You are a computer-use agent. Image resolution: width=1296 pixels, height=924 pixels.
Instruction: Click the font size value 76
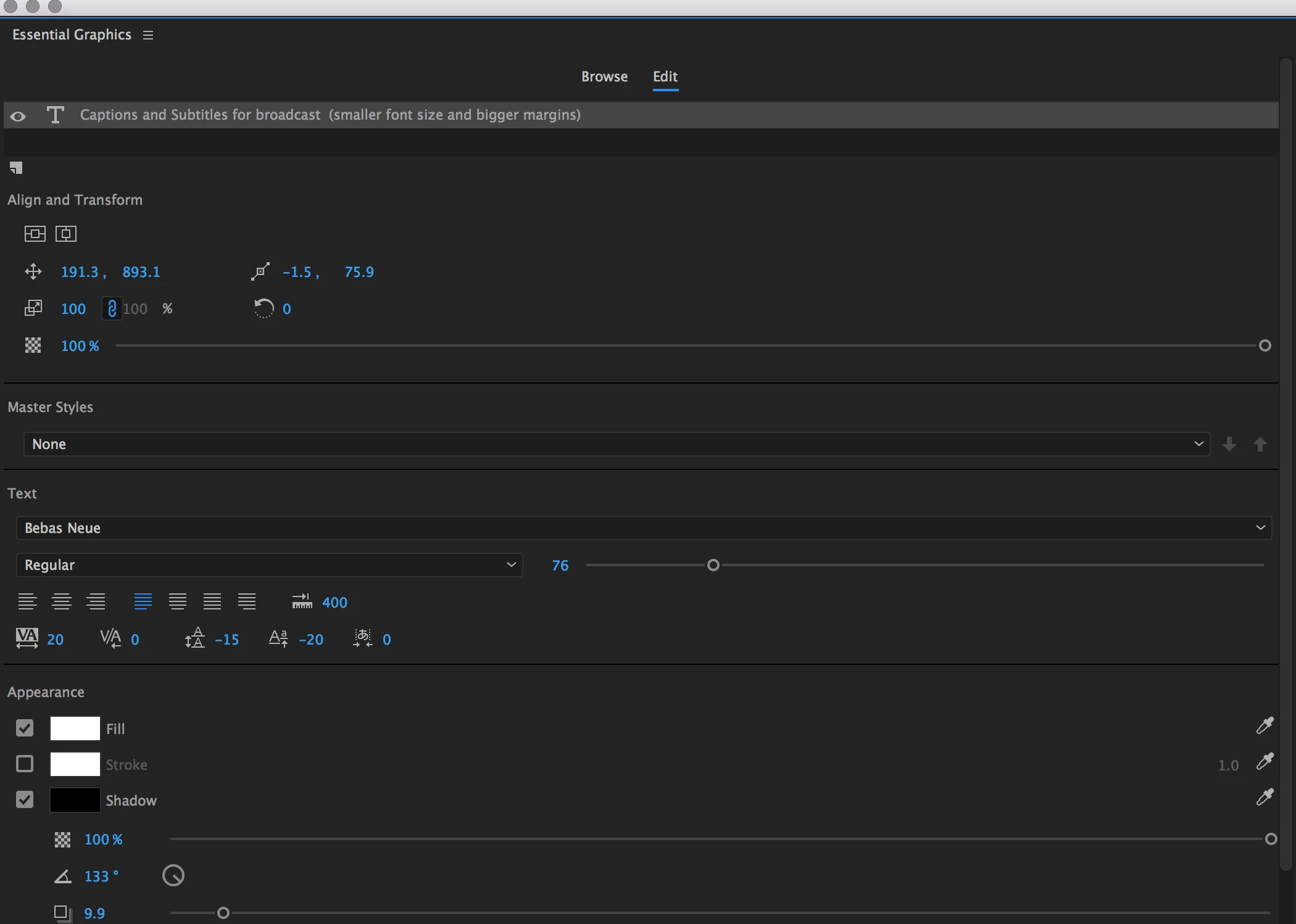coord(560,566)
